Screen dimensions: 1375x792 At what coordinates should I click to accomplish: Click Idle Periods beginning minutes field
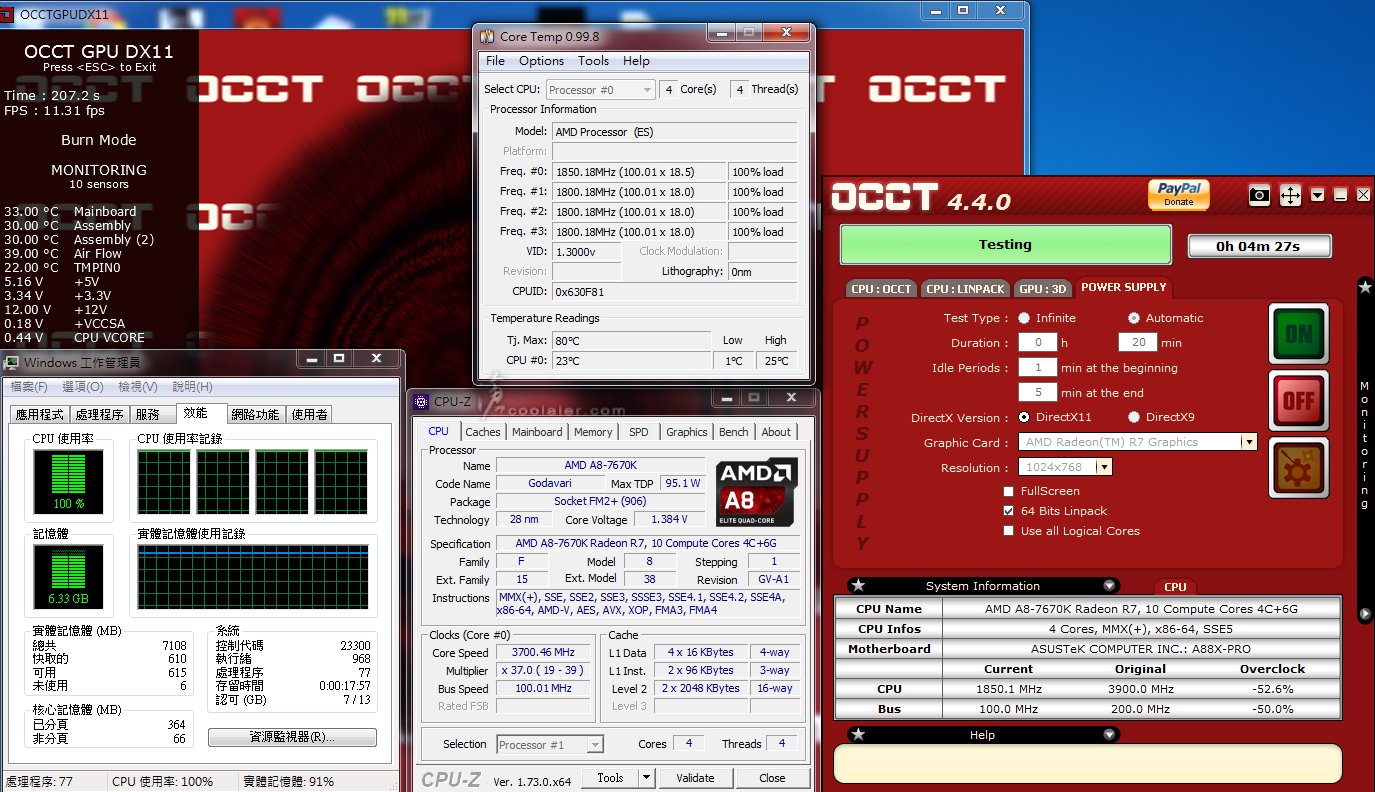(1038, 367)
